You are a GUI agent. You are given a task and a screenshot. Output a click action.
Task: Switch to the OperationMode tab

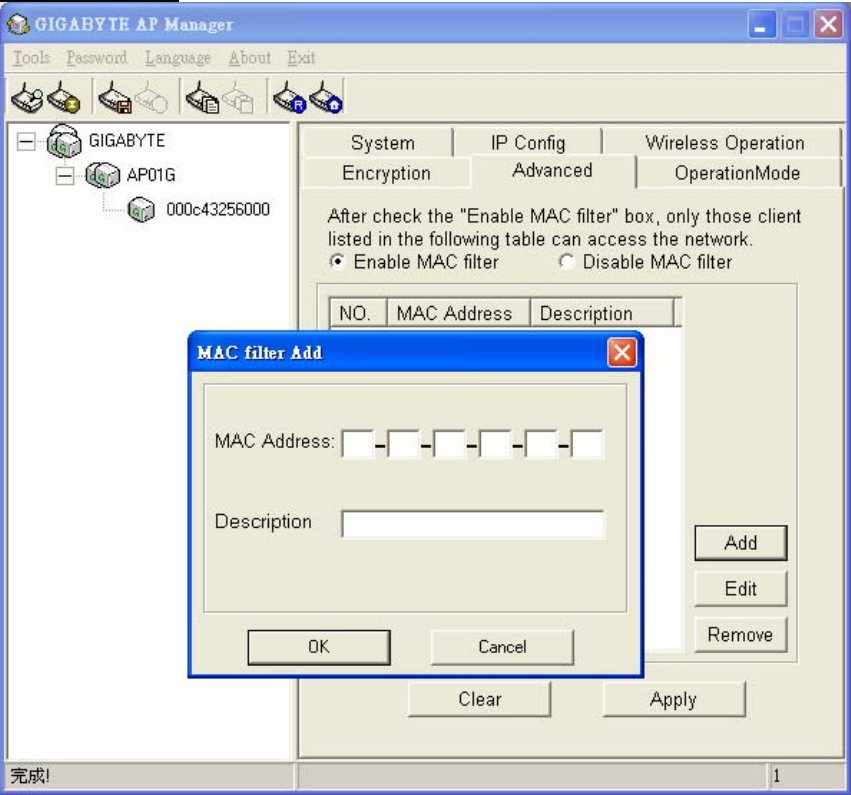pos(737,173)
